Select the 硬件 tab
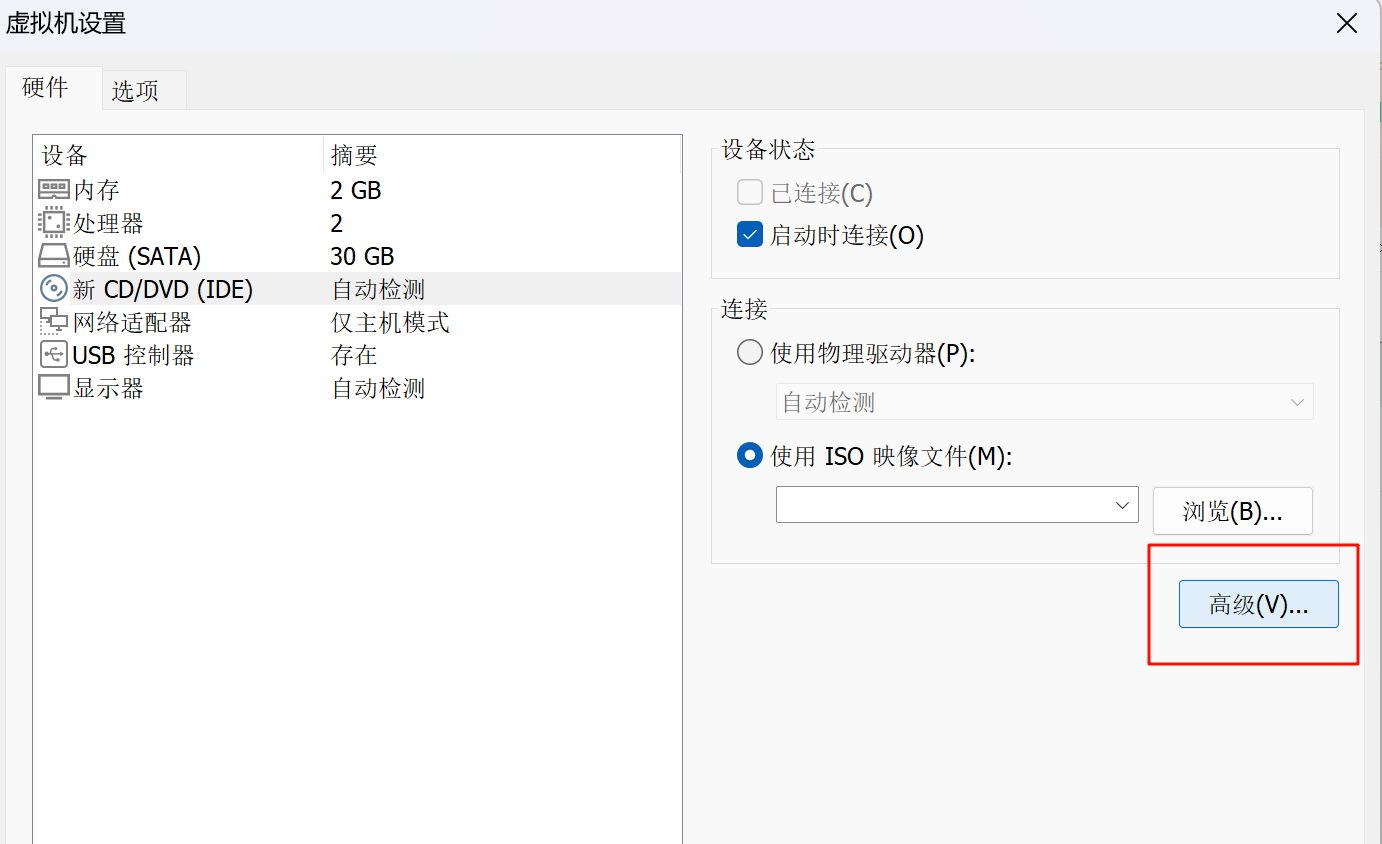This screenshot has width=1382, height=844. pyautogui.click(x=46, y=88)
